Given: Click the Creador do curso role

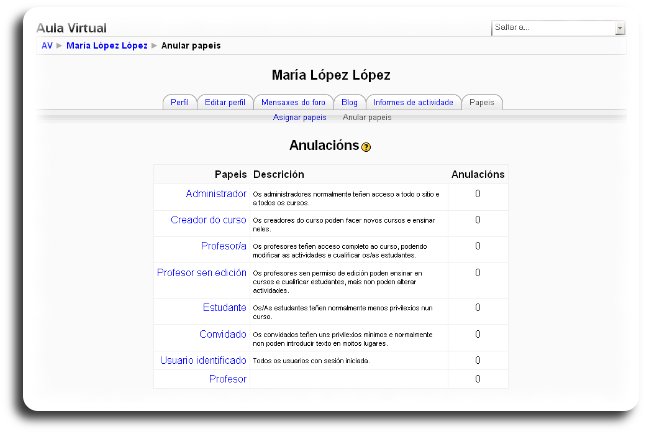Looking at the screenshot, I should [208, 219].
